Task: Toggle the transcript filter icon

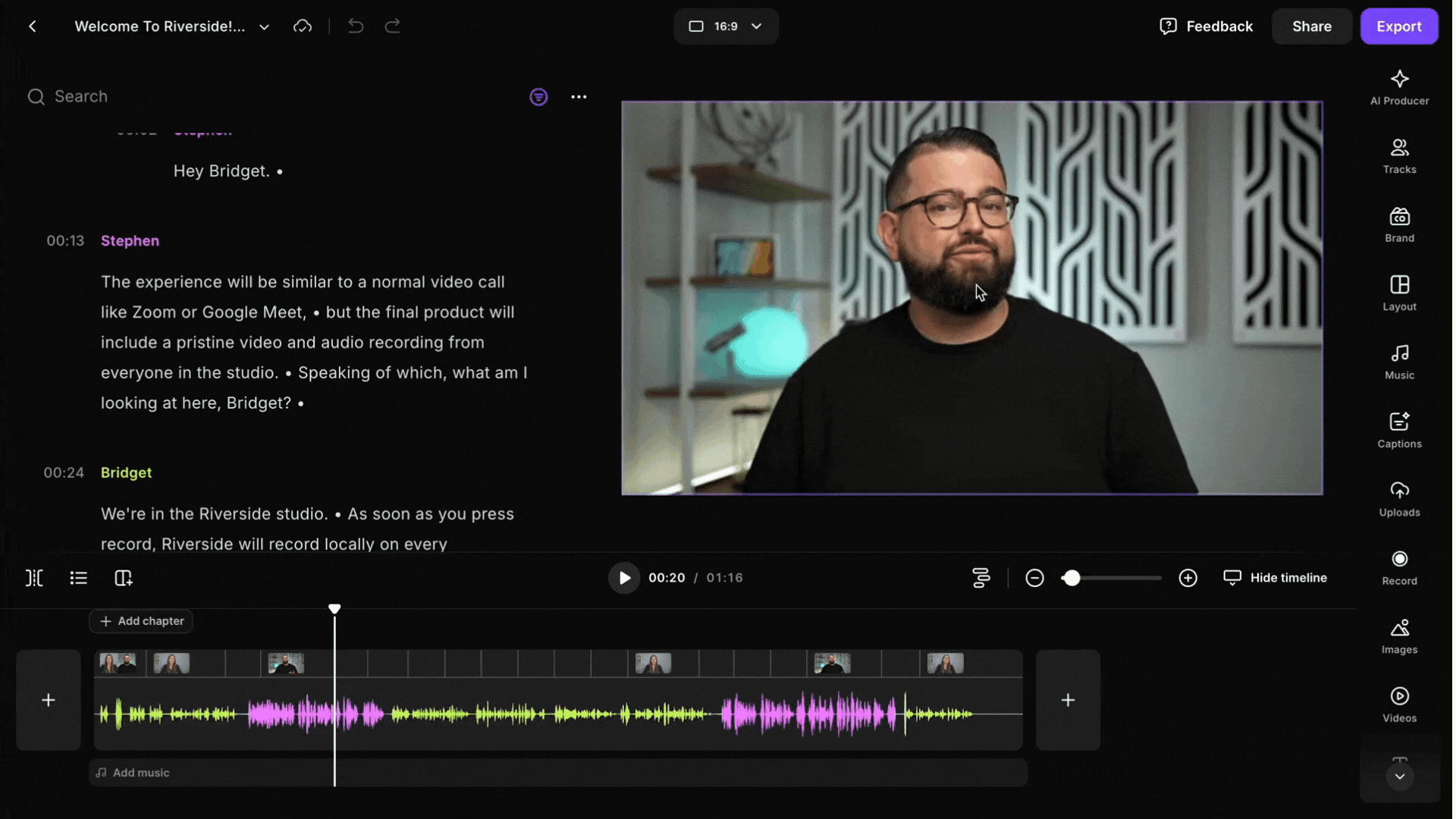Action: 540,97
